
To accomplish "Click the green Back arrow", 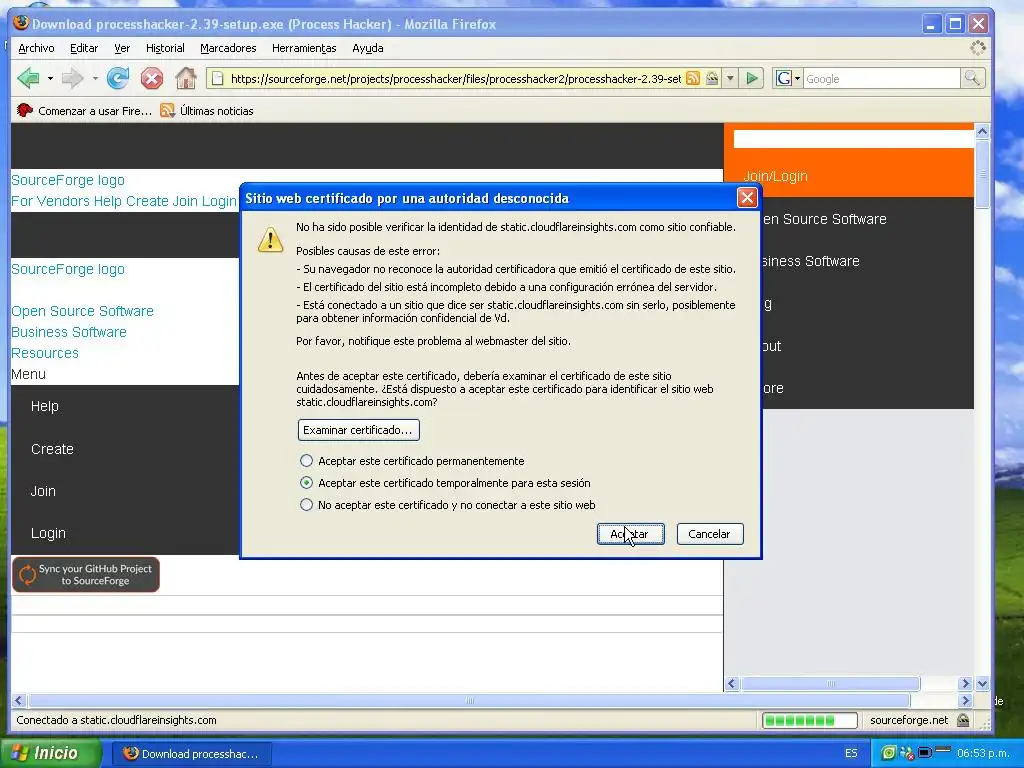I will click(28, 78).
